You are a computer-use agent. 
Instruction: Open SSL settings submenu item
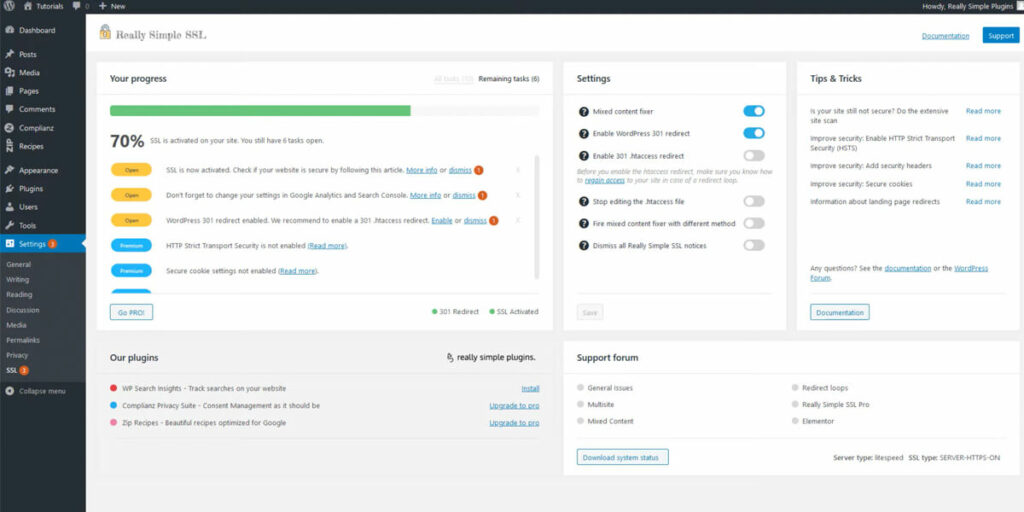pyautogui.click(x=12, y=370)
